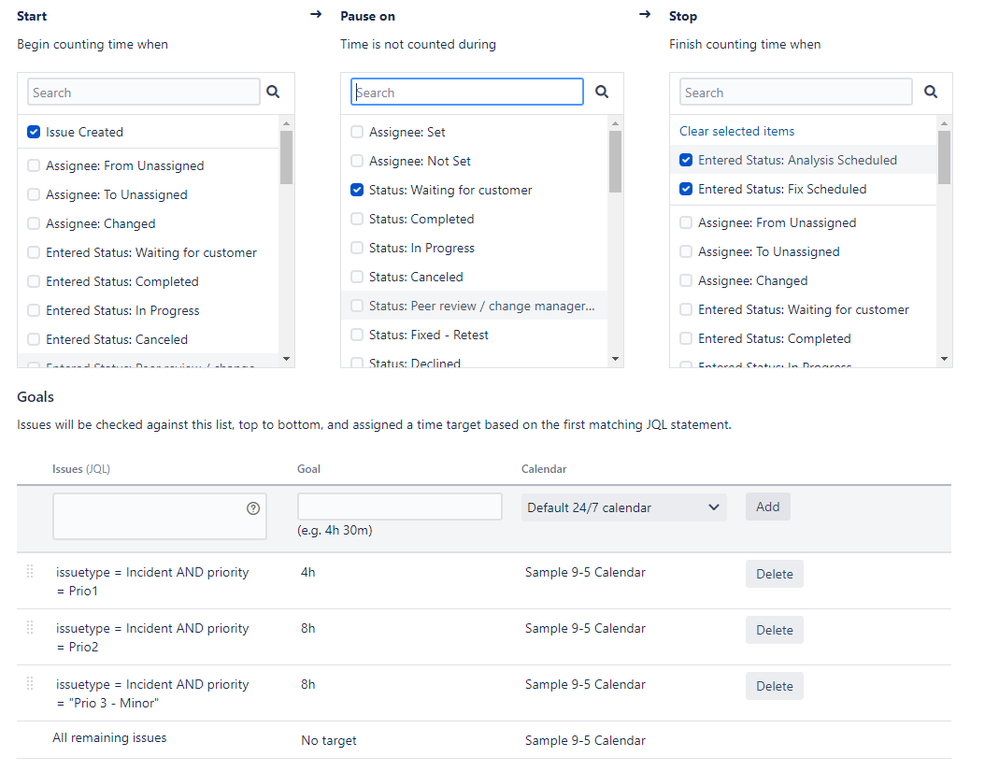
Task: Delete the Prio1 incident goal
Action: tap(774, 573)
